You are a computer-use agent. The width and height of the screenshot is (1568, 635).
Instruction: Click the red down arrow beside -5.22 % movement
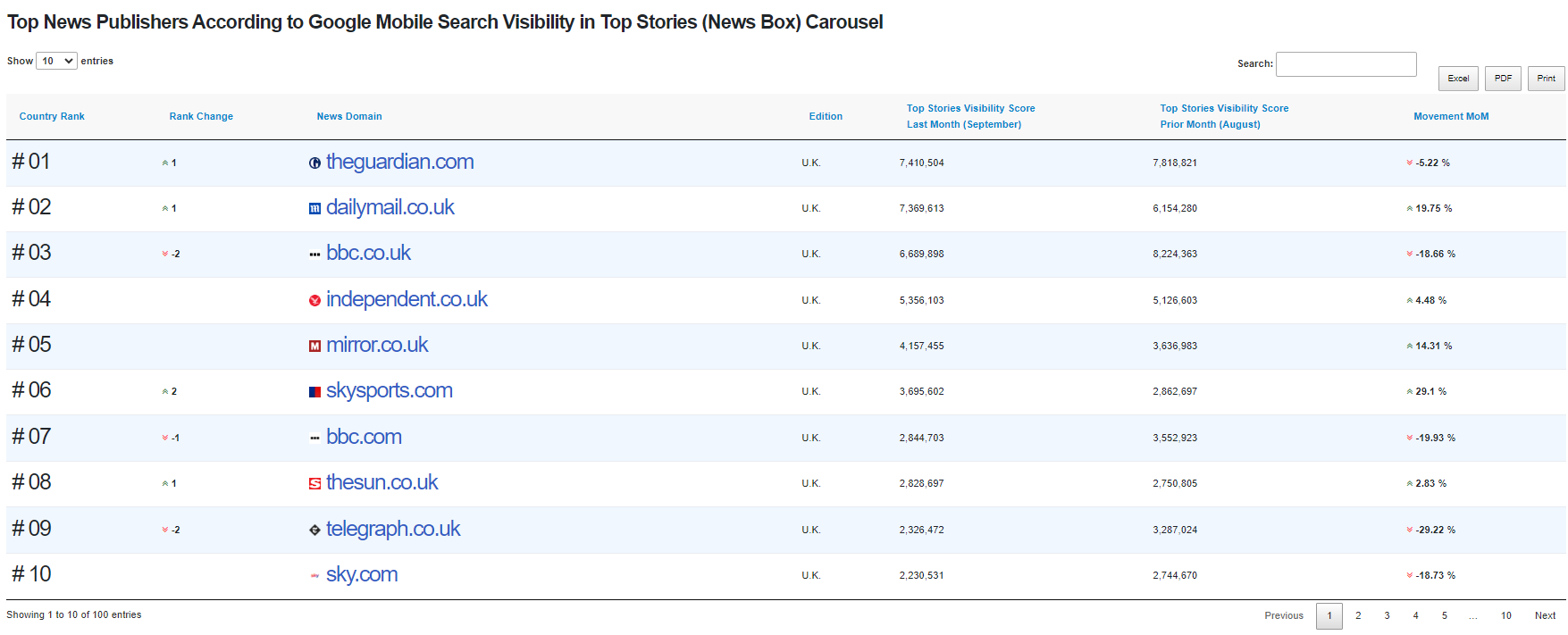point(1410,163)
